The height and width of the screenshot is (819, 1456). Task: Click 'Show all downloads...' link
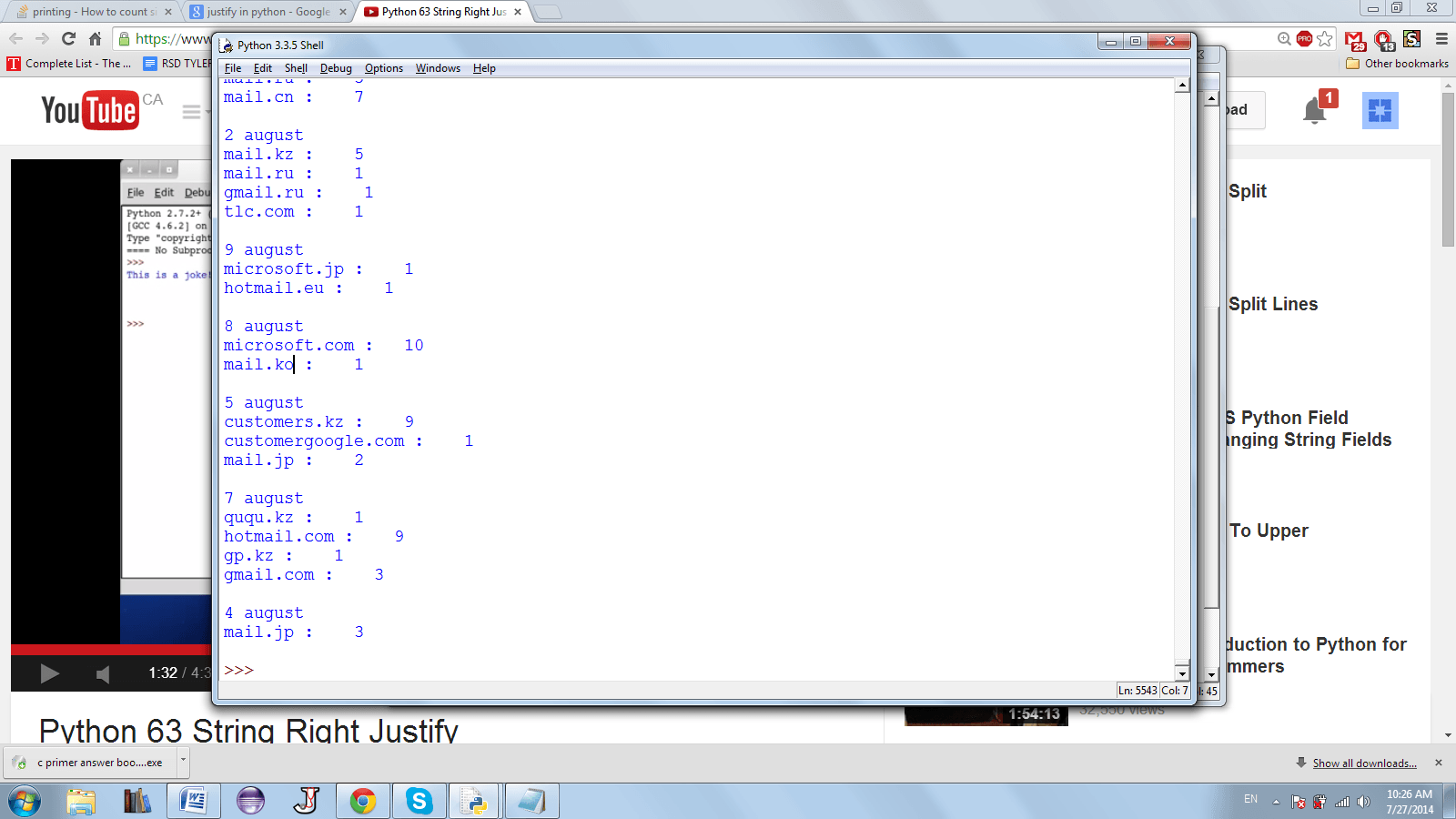click(1364, 763)
